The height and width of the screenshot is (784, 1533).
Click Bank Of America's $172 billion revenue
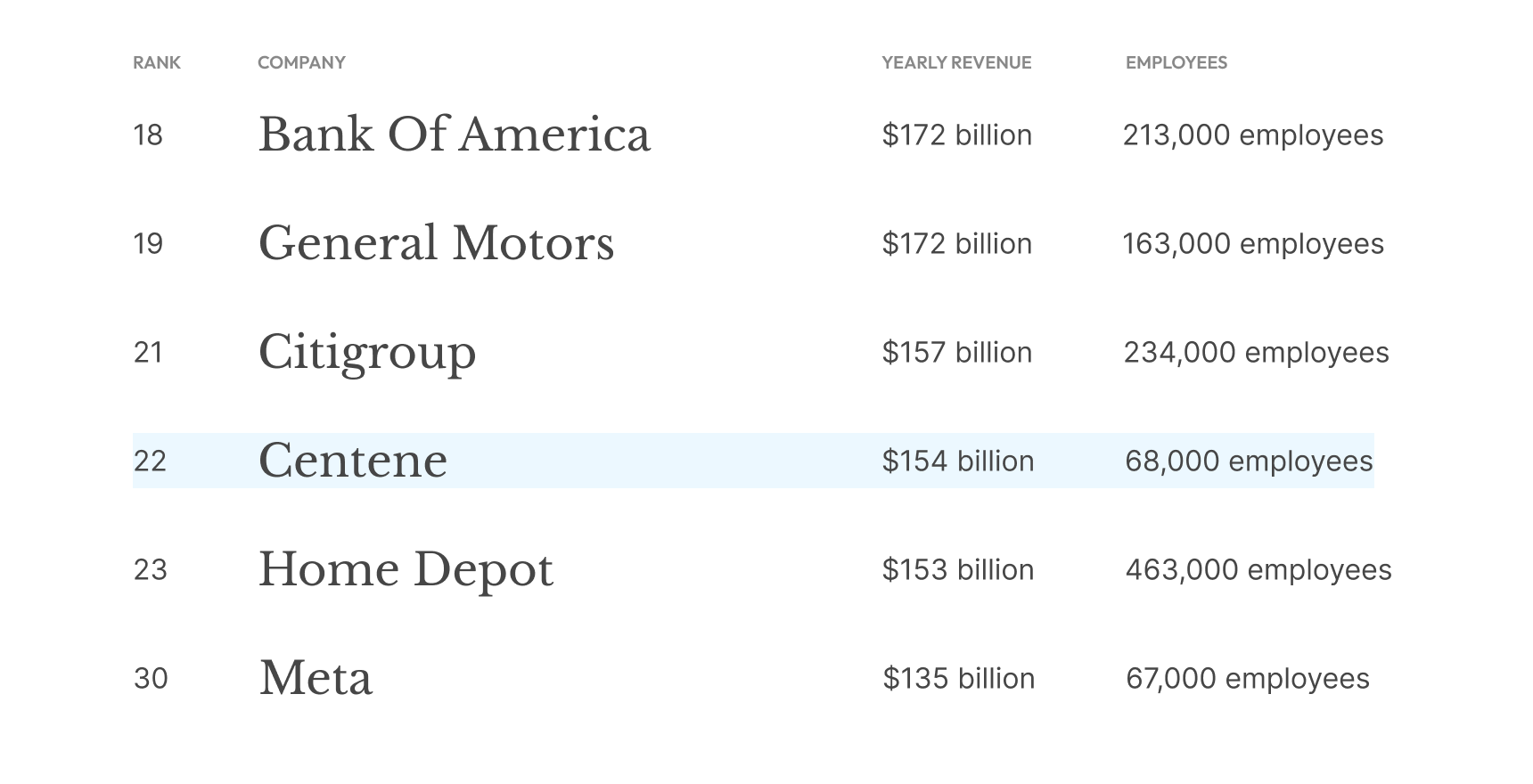[957, 135]
